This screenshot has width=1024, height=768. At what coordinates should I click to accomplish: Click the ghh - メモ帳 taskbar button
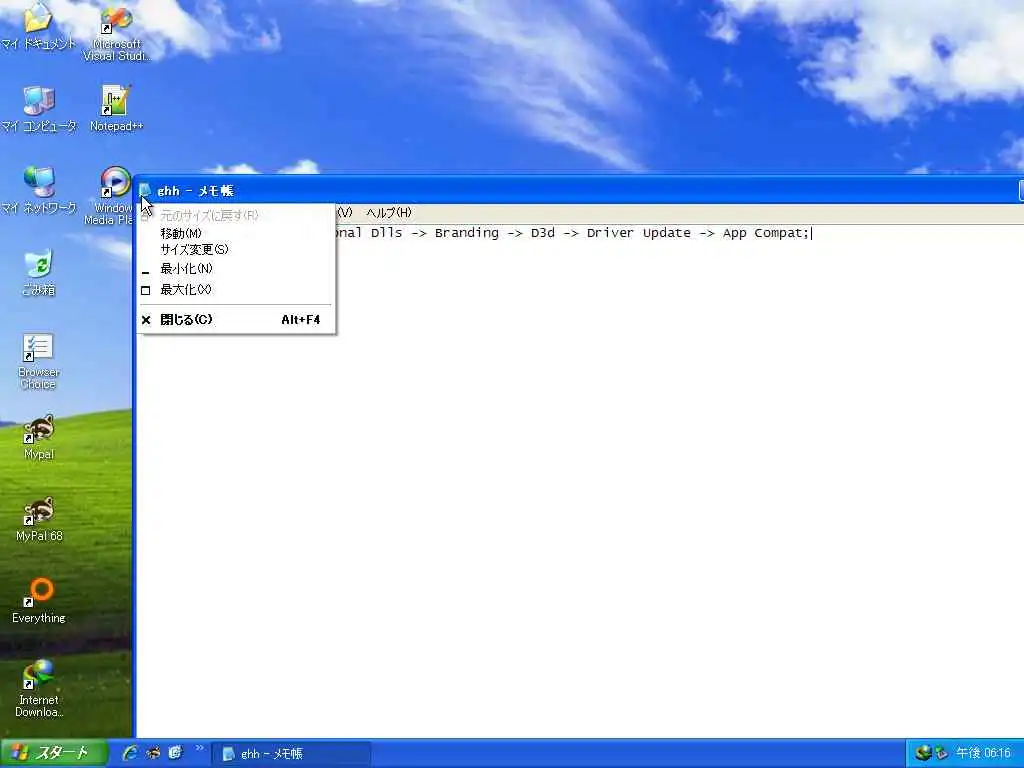point(291,754)
